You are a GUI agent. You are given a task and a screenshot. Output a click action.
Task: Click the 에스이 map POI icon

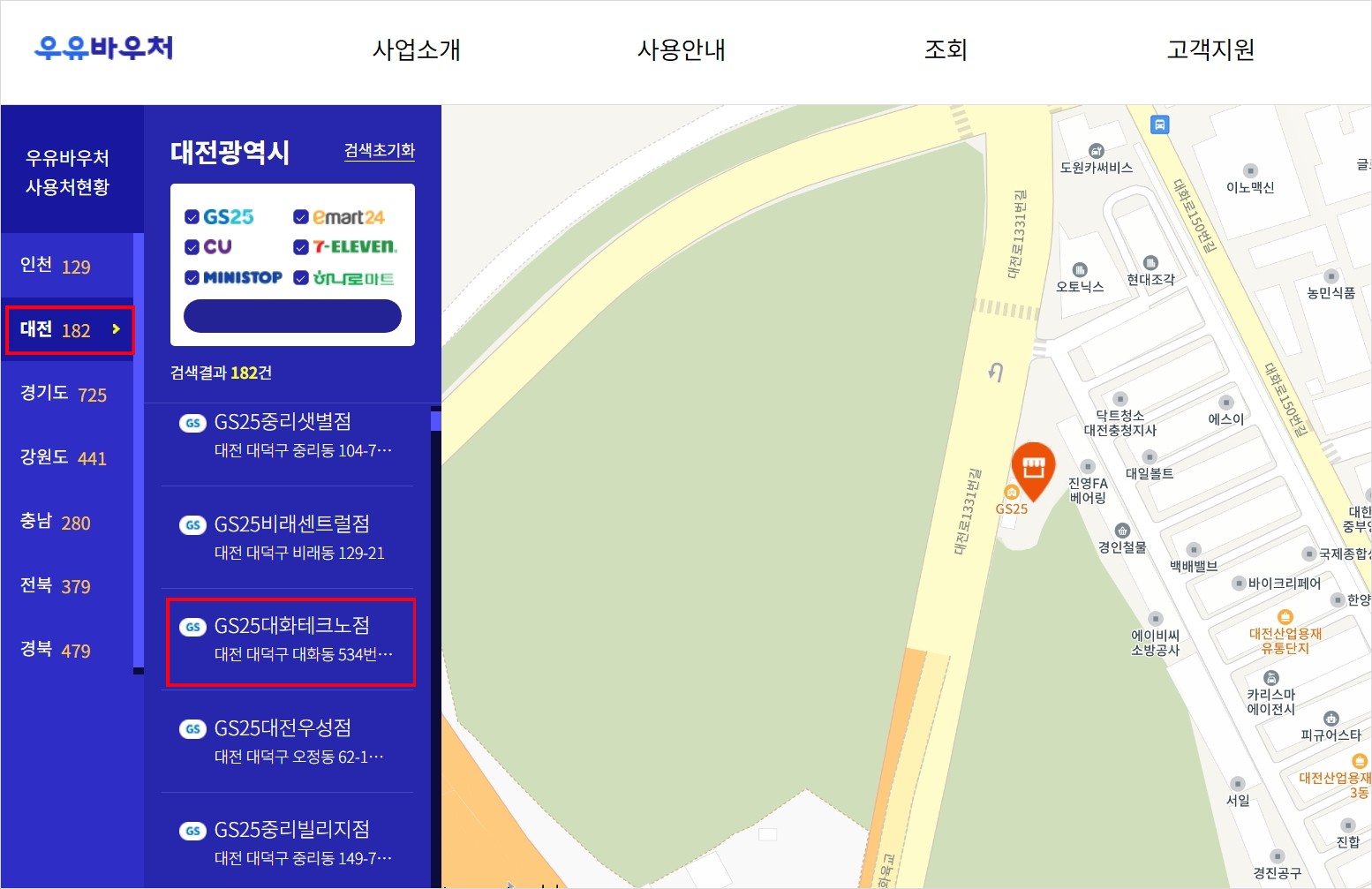tap(1226, 403)
